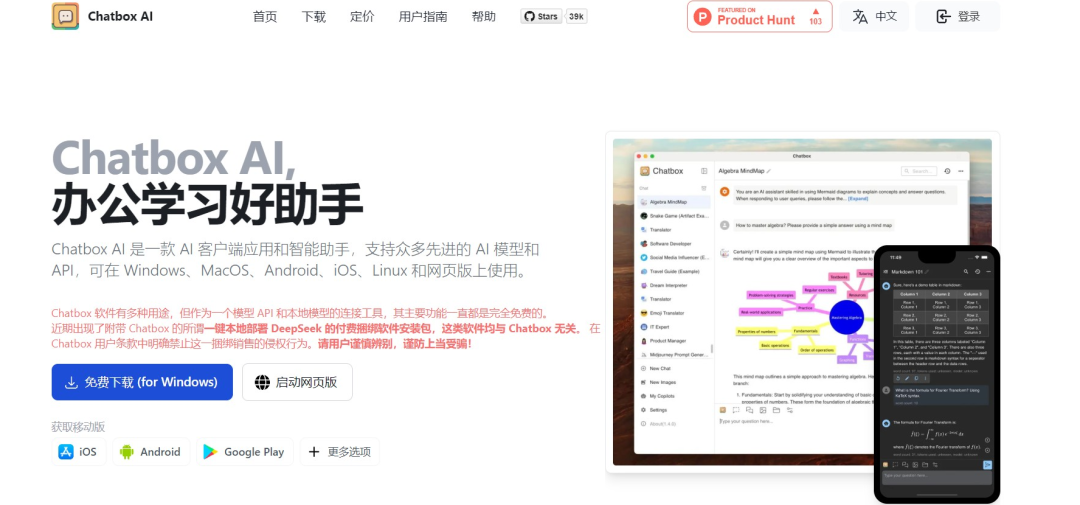This screenshot has height=505, width=1080.
Task: Open the Product Hunt featured badge
Action: click(760, 17)
